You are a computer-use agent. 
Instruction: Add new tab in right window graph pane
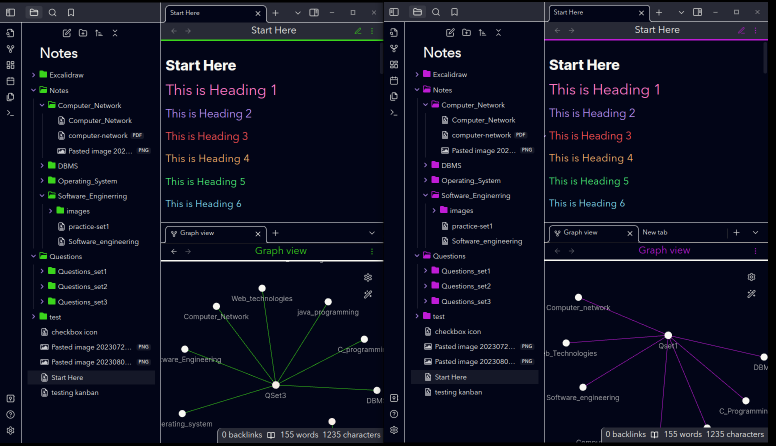tap(736, 232)
